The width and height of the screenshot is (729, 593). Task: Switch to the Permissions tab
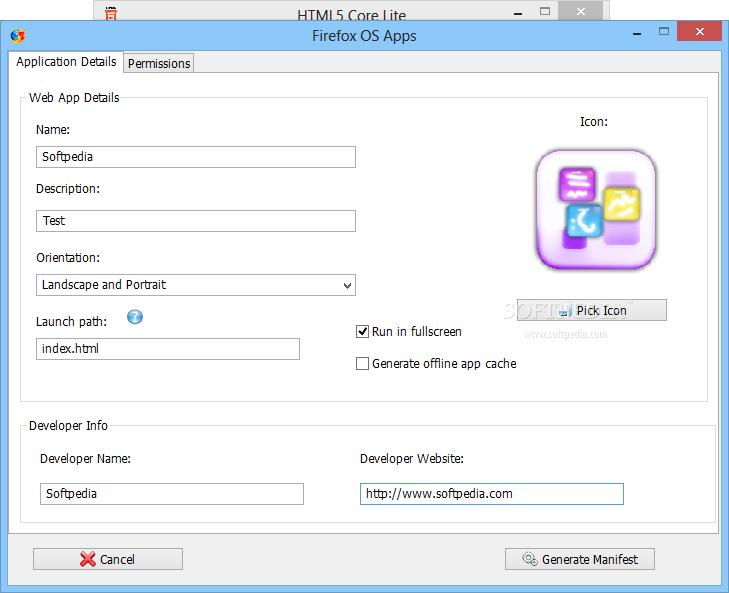point(159,63)
